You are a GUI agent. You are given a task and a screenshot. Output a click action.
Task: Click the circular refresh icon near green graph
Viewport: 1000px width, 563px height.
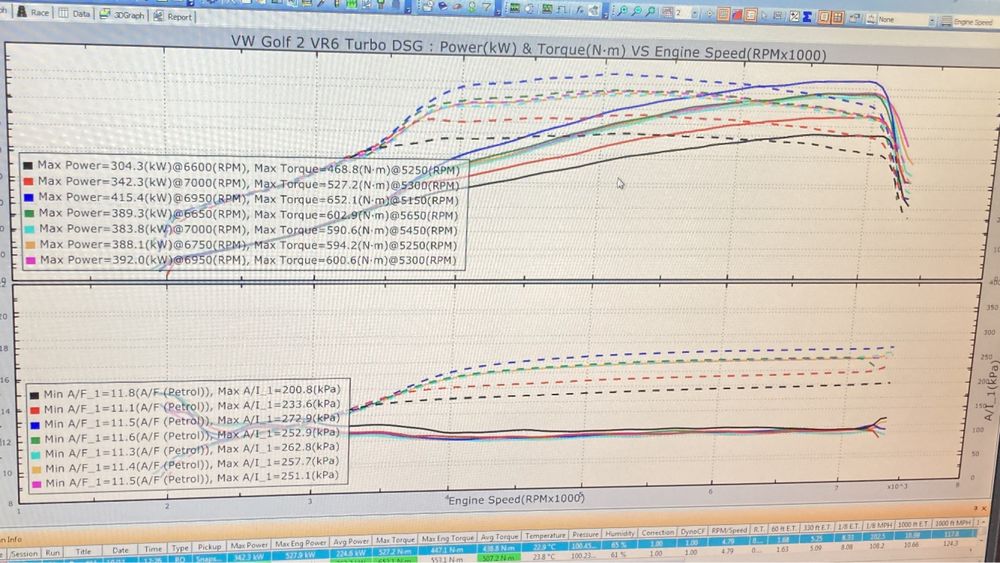coord(529,8)
